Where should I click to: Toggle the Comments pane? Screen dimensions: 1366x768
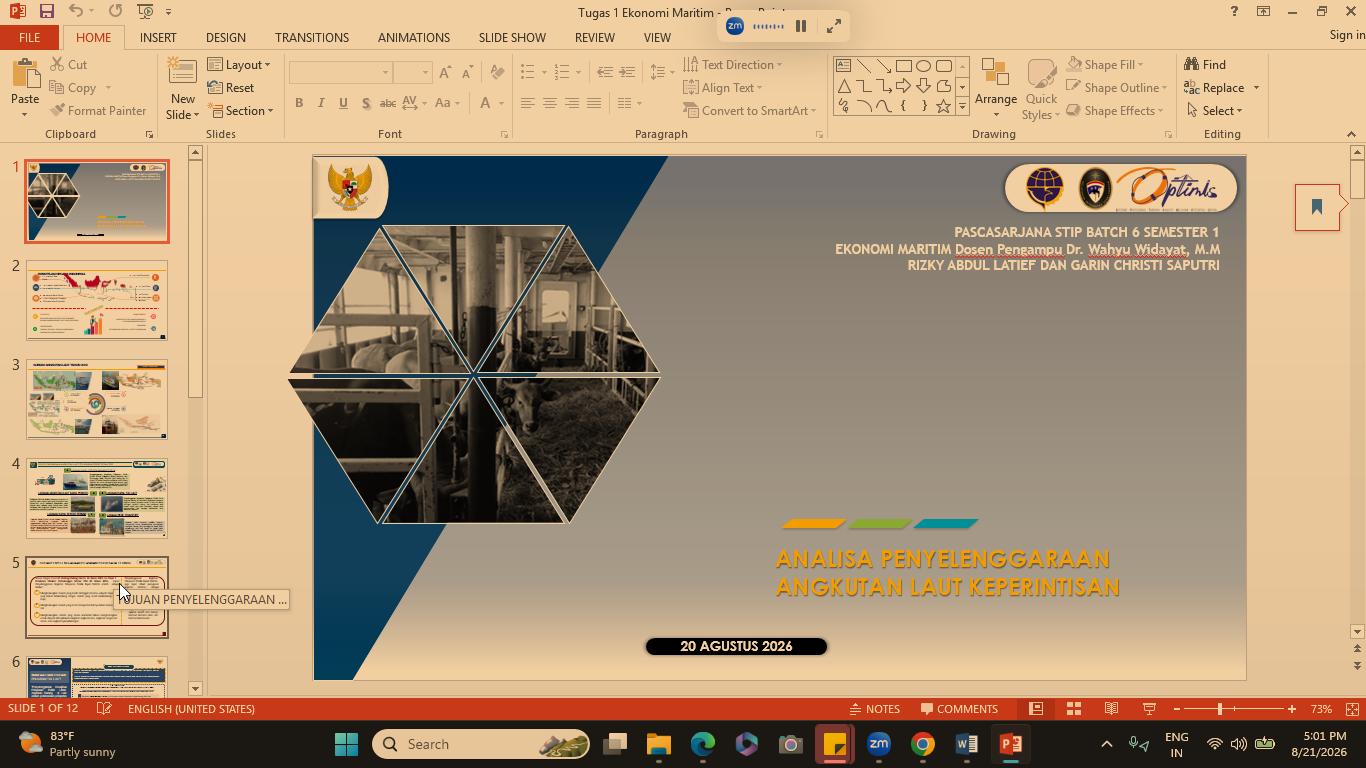[x=959, y=709]
